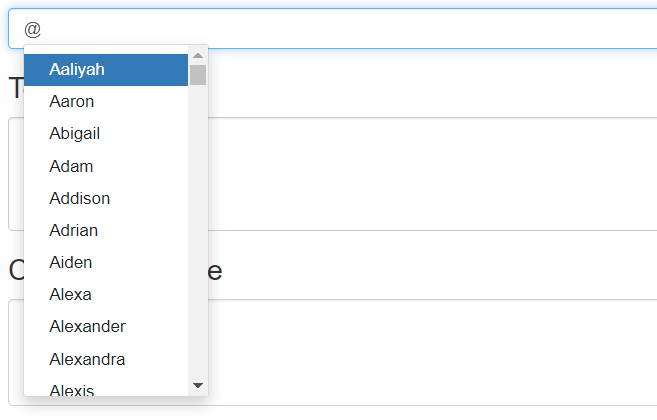Click the second text area behind the dropdown
The height and width of the screenshot is (420, 657).
(432, 174)
